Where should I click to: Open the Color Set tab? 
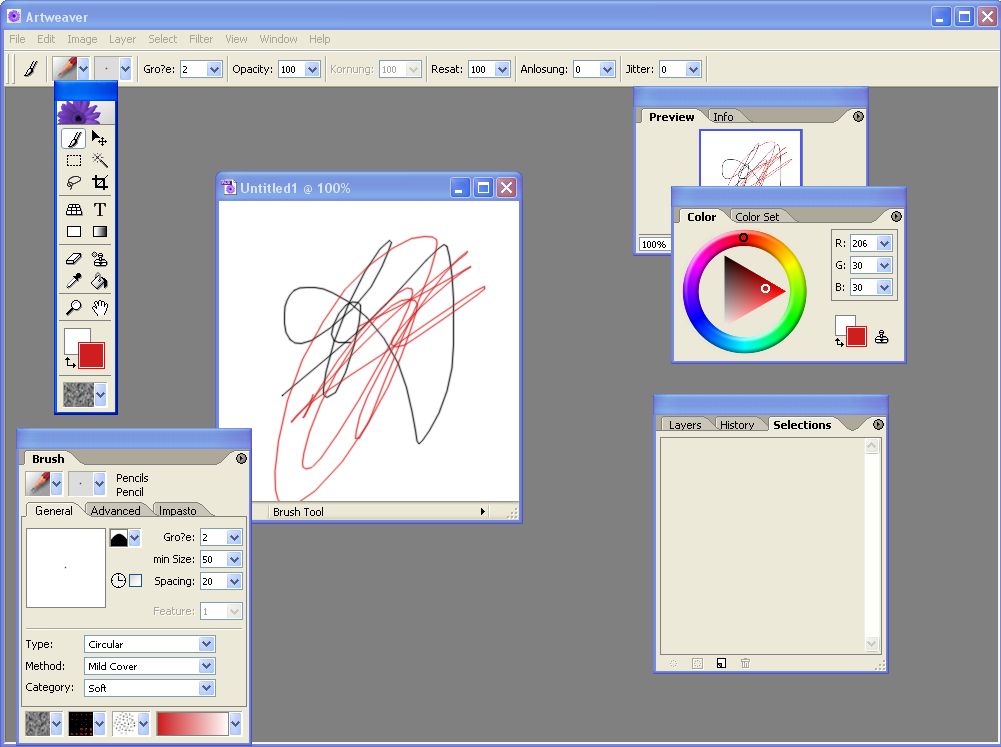click(757, 217)
